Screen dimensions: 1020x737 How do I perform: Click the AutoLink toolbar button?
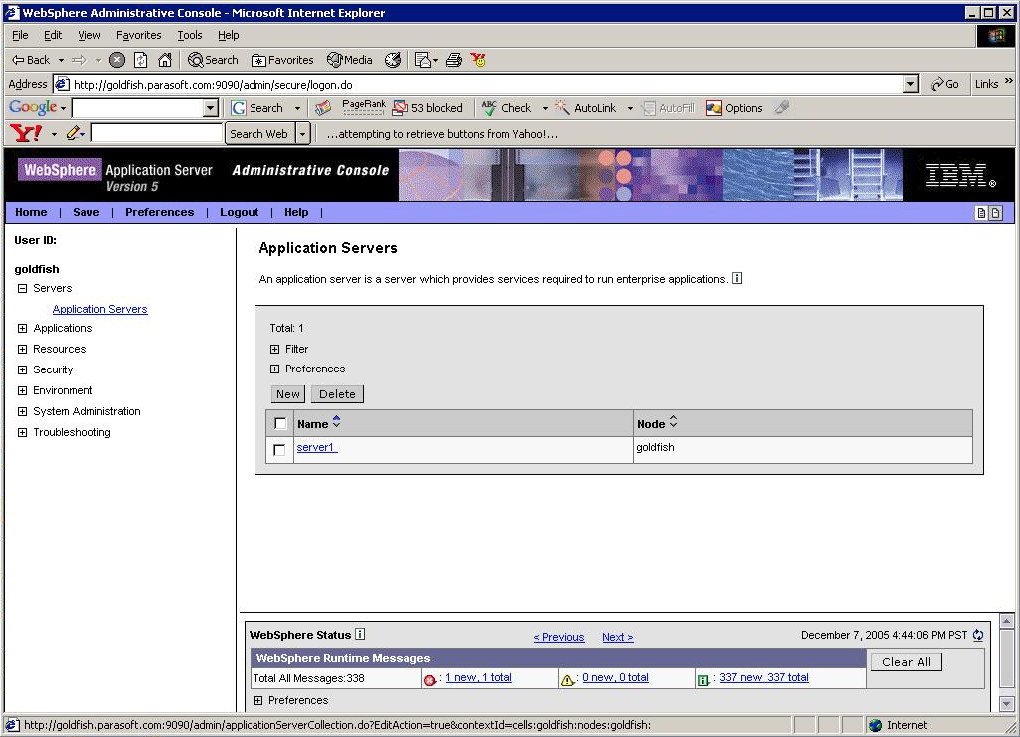(x=585, y=108)
